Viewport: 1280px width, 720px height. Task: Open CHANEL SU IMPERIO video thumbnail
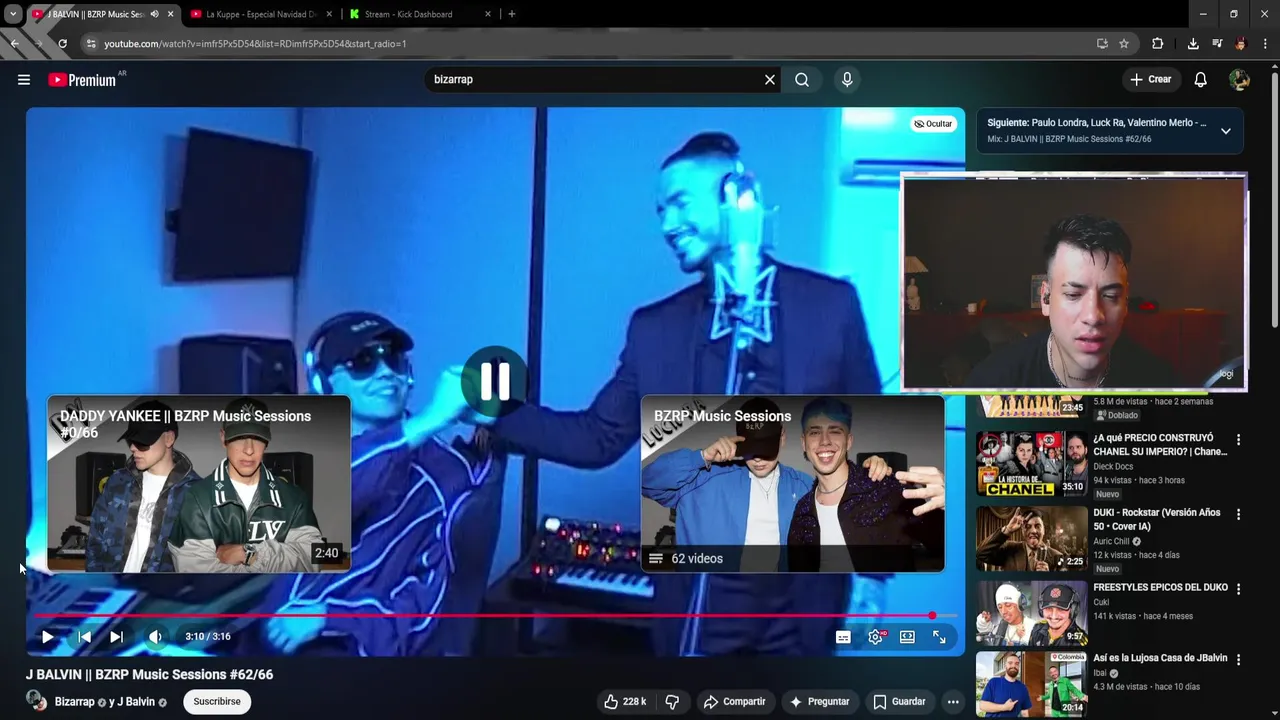pyautogui.click(x=1031, y=464)
